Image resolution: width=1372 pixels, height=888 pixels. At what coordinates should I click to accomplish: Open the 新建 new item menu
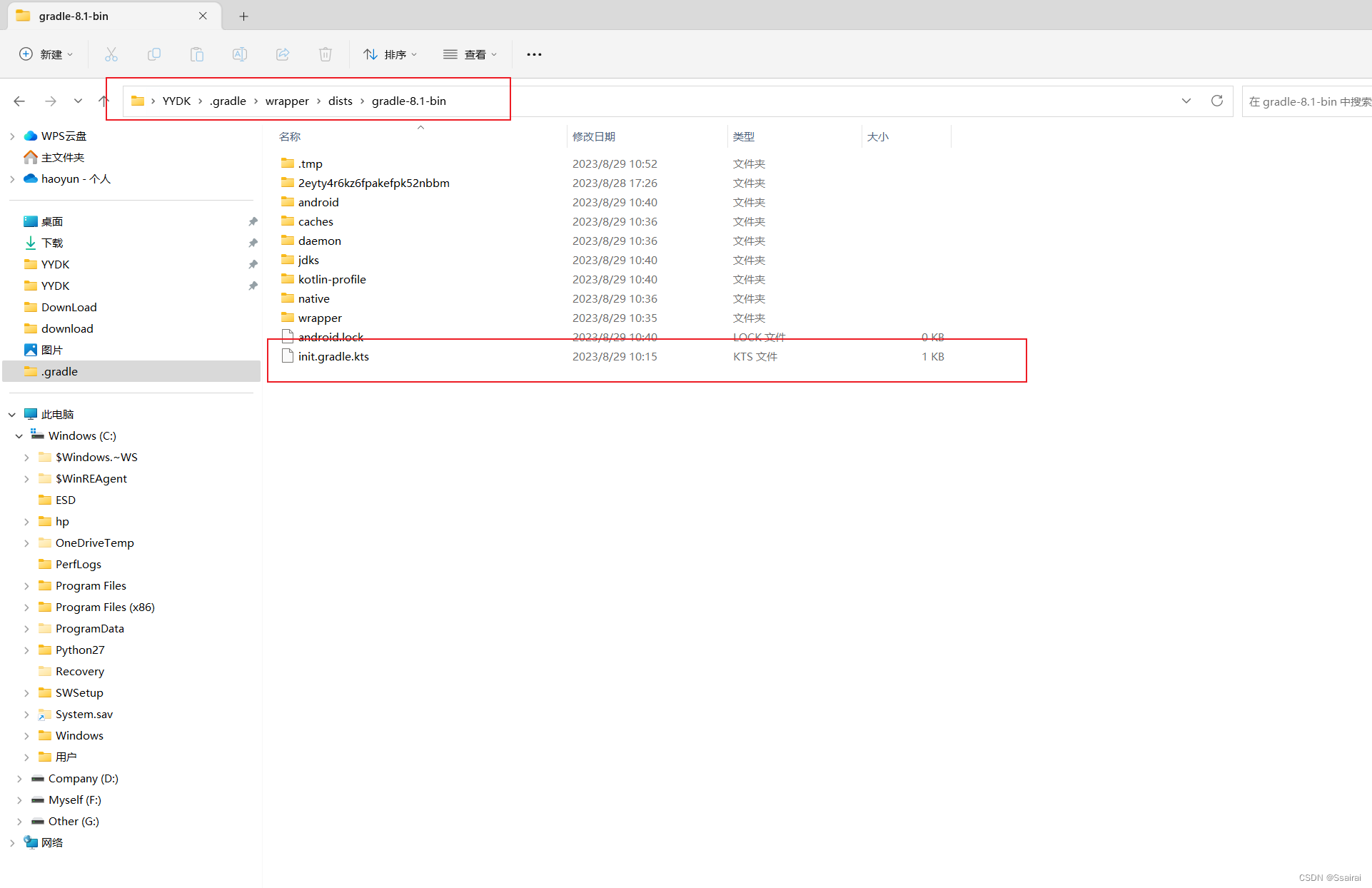(x=46, y=54)
